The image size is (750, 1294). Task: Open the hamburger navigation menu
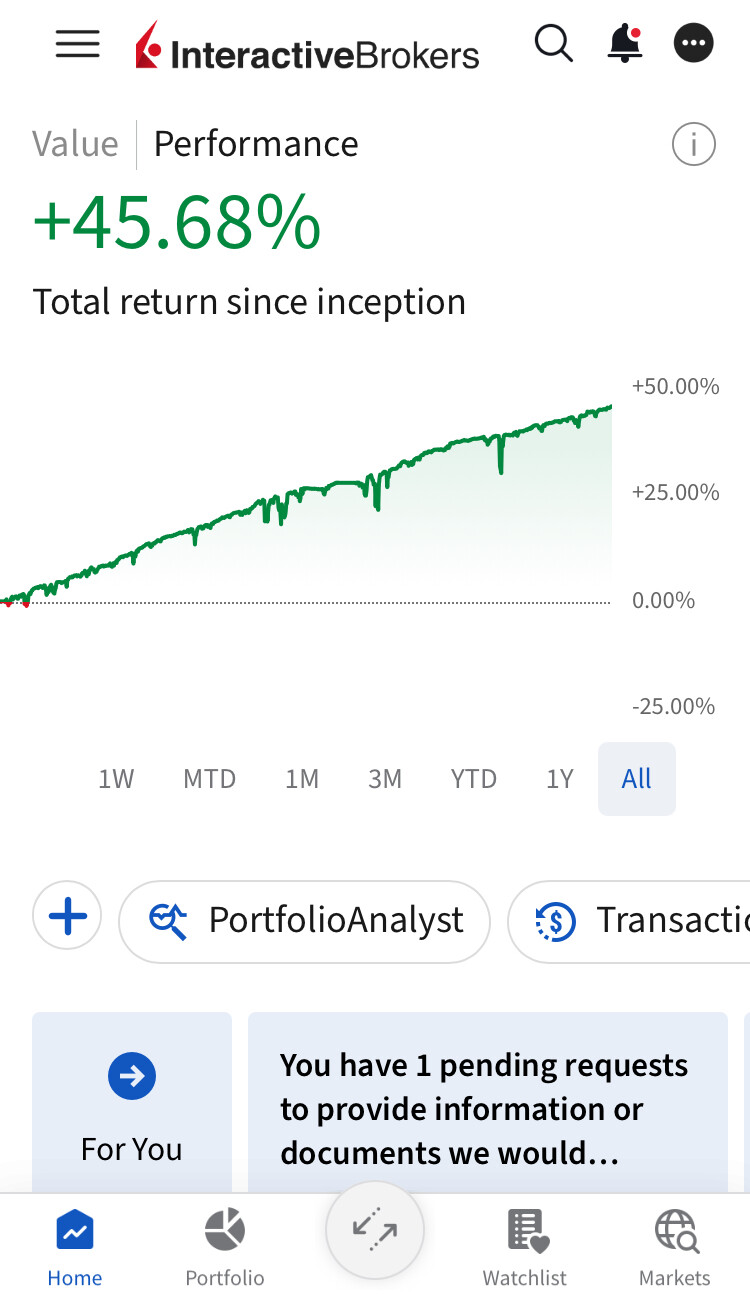(78, 44)
